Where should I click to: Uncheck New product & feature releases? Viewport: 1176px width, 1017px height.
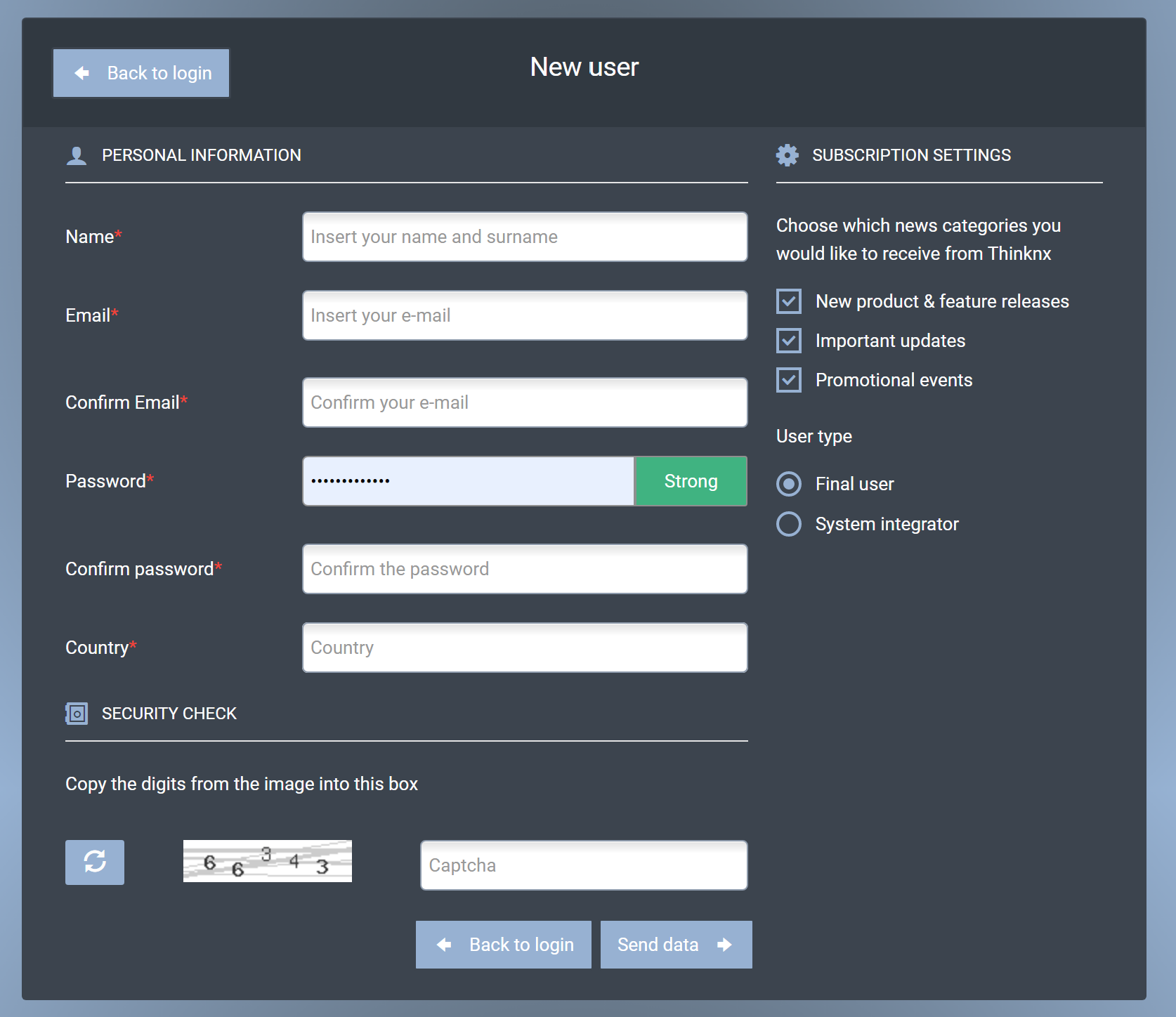[789, 301]
